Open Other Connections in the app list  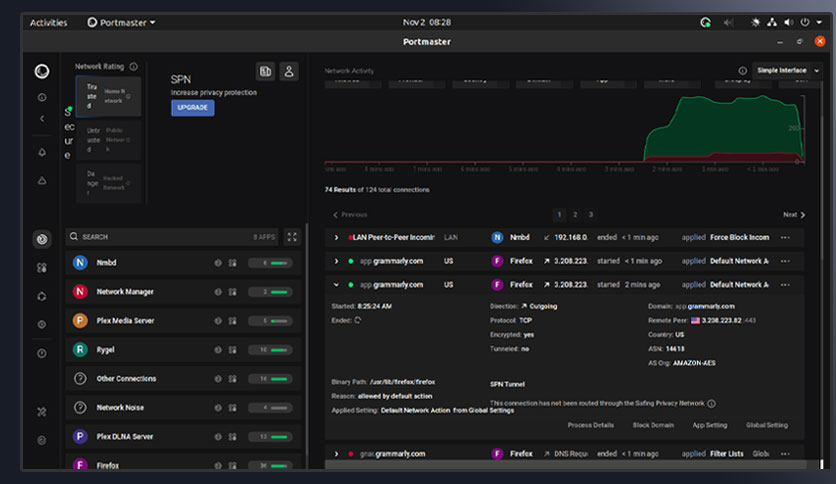click(183, 378)
